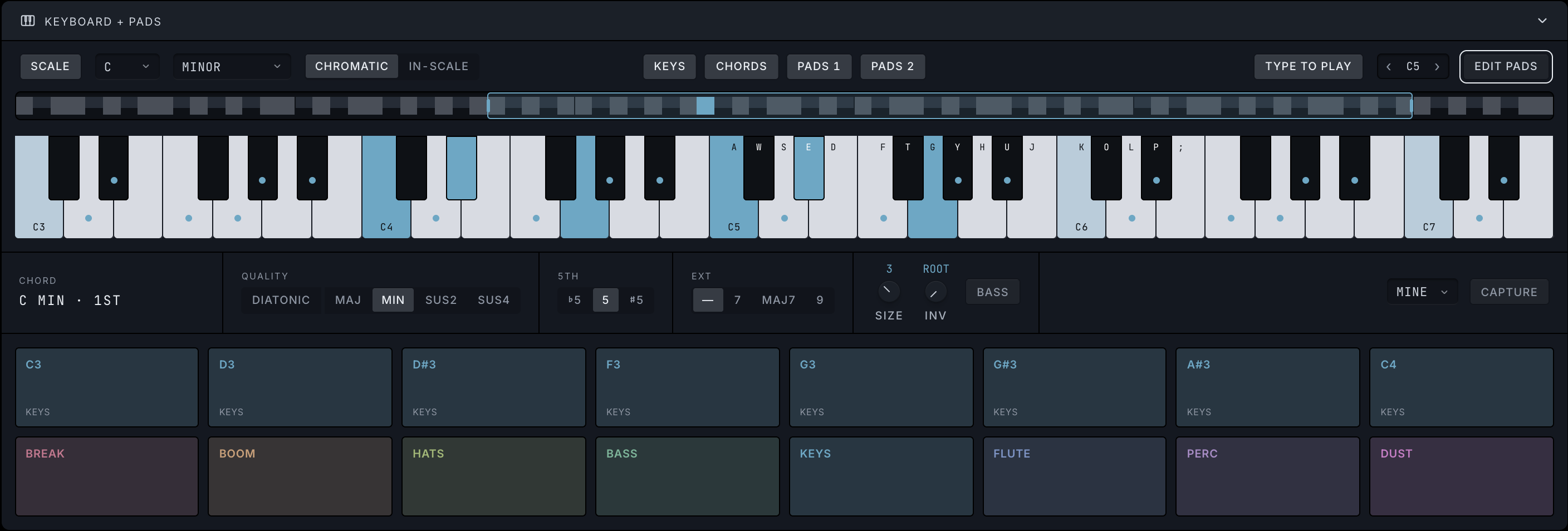Trigger the D#3 KEYS pad
This screenshot has height=531, width=1568.
point(493,387)
